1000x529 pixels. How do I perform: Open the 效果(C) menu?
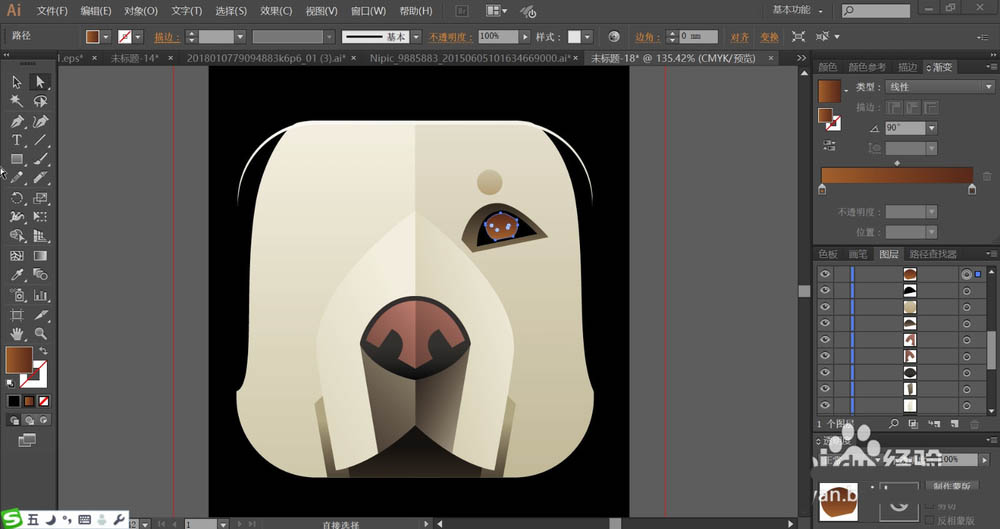point(276,11)
